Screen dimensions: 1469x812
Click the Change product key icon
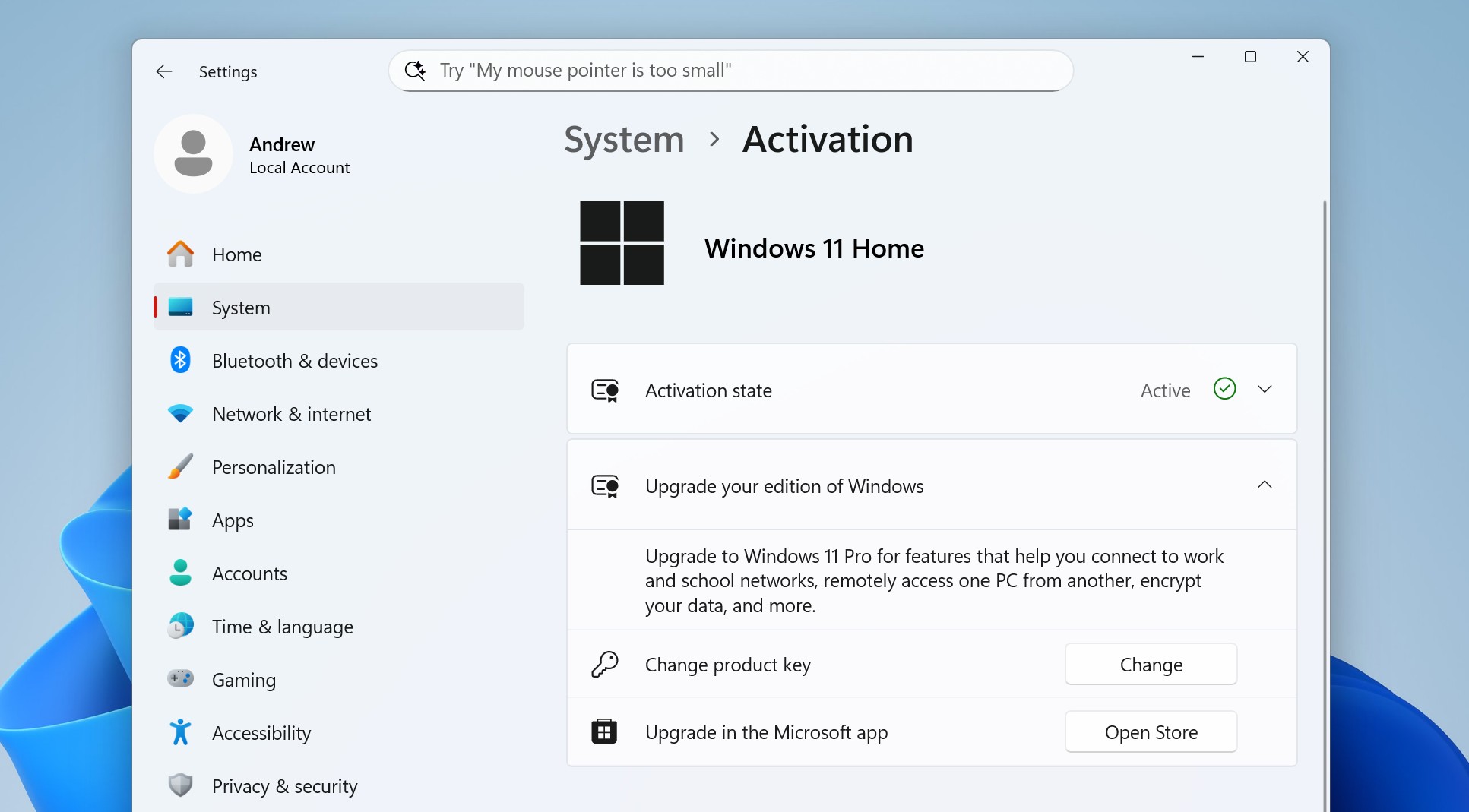(x=605, y=664)
